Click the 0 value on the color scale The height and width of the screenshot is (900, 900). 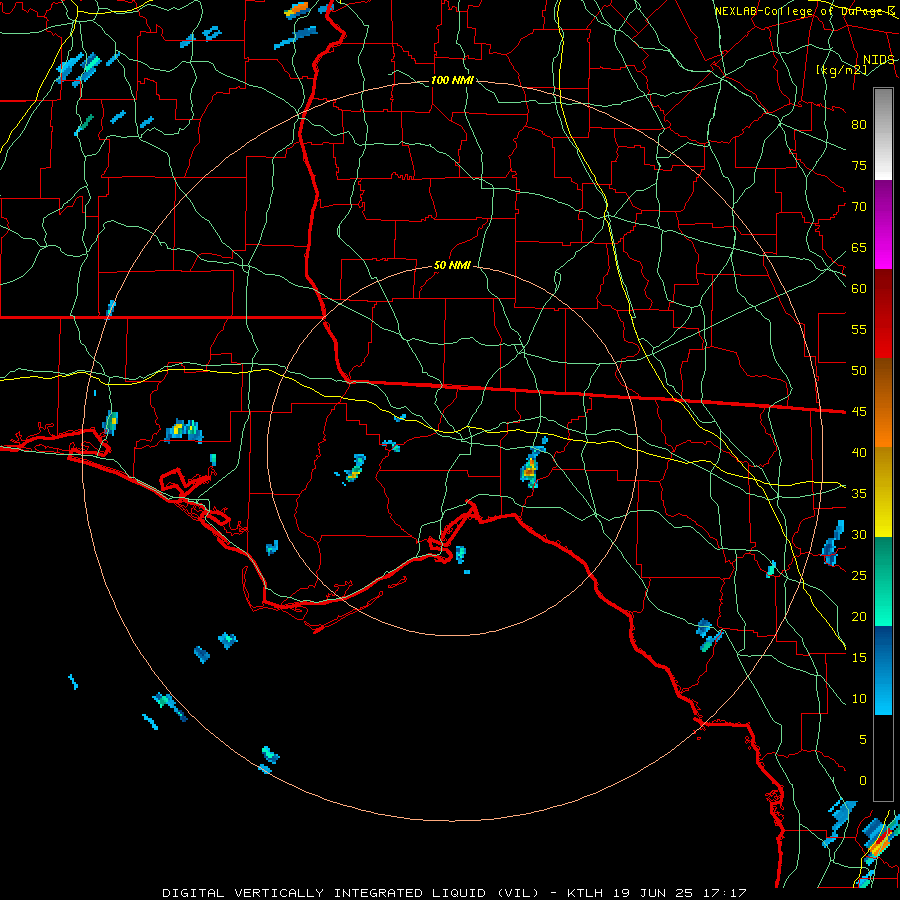point(863,781)
